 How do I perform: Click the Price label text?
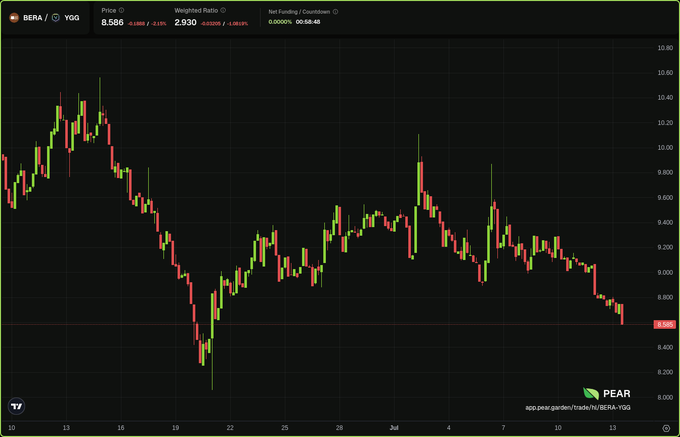coord(109,10)
